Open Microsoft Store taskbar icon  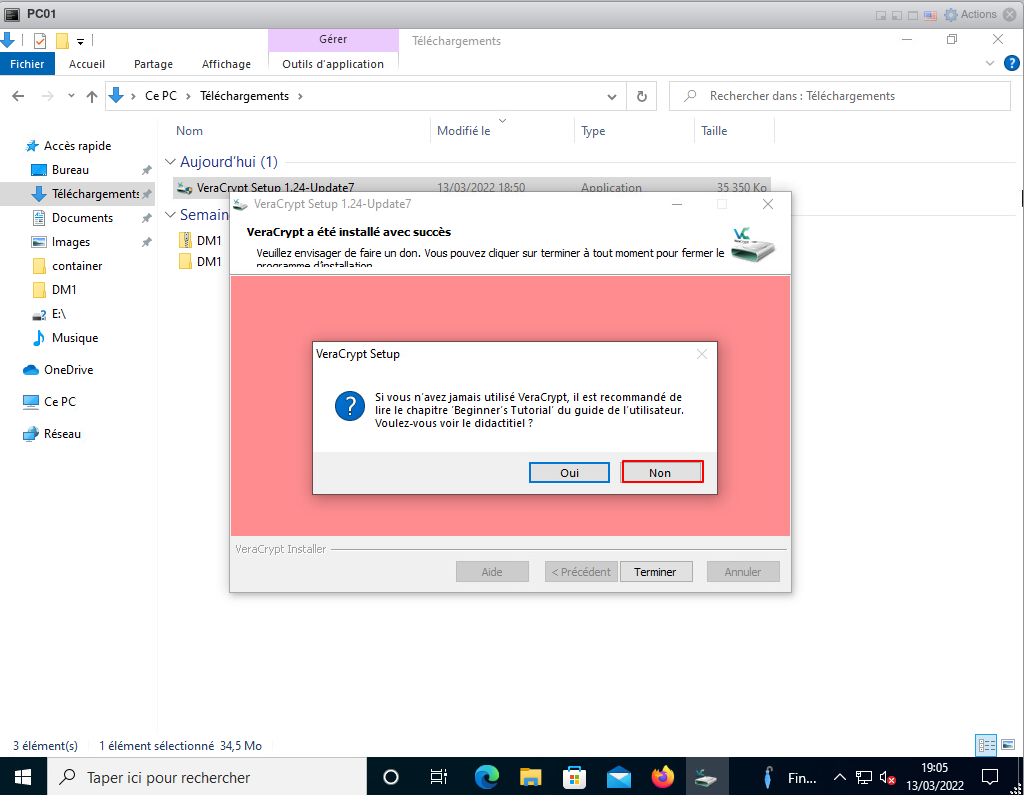(575, 777)
